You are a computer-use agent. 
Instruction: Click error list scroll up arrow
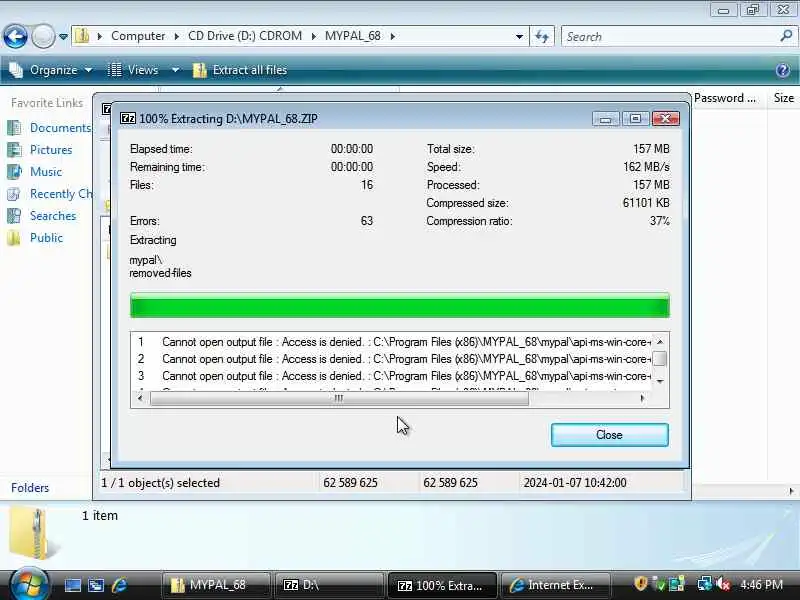point(660,341)
